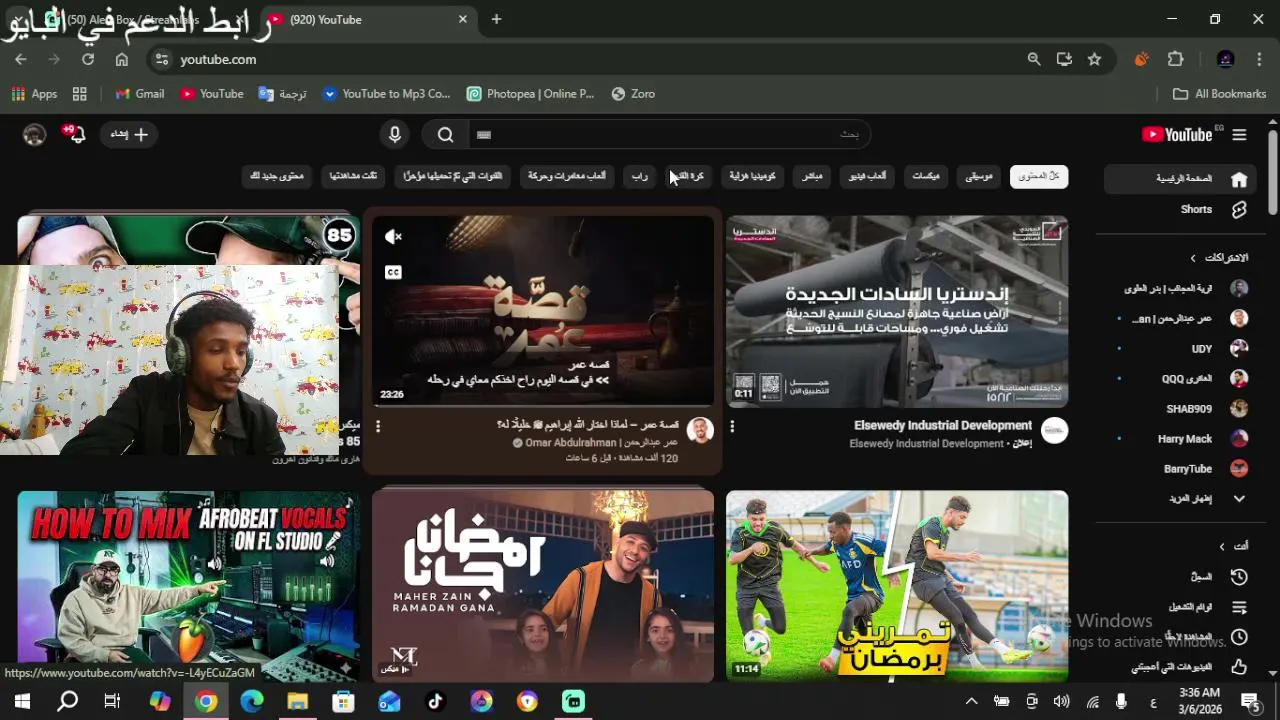Open Chrome three-dot menu
Image resolution: width=1280 pixels, height=720 pixels.
point(1258,59)
